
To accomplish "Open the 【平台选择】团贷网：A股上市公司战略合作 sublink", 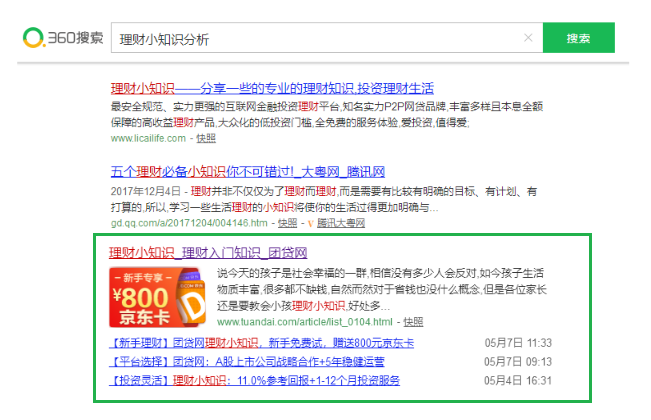I will coord(247,362).
